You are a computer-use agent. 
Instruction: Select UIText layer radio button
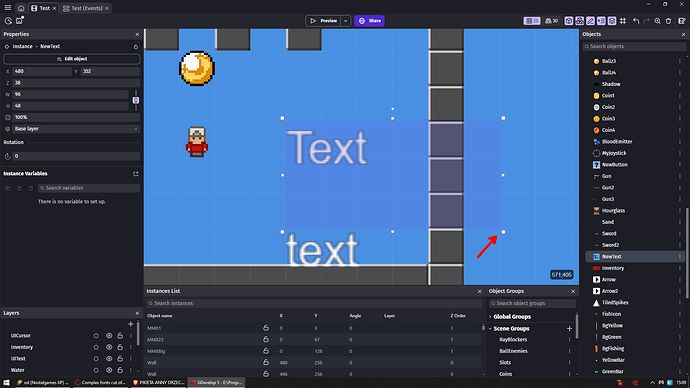coord(96,359)
